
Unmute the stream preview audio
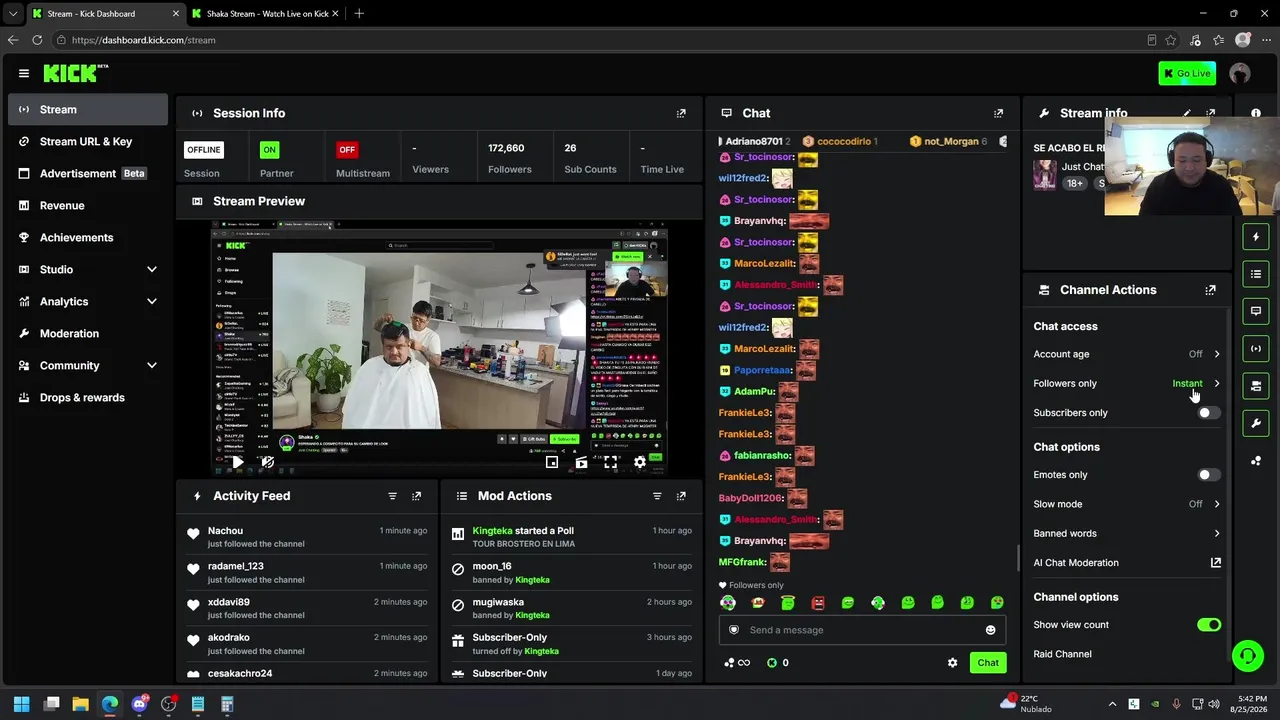pyautogui.click(x=267, y=462)
